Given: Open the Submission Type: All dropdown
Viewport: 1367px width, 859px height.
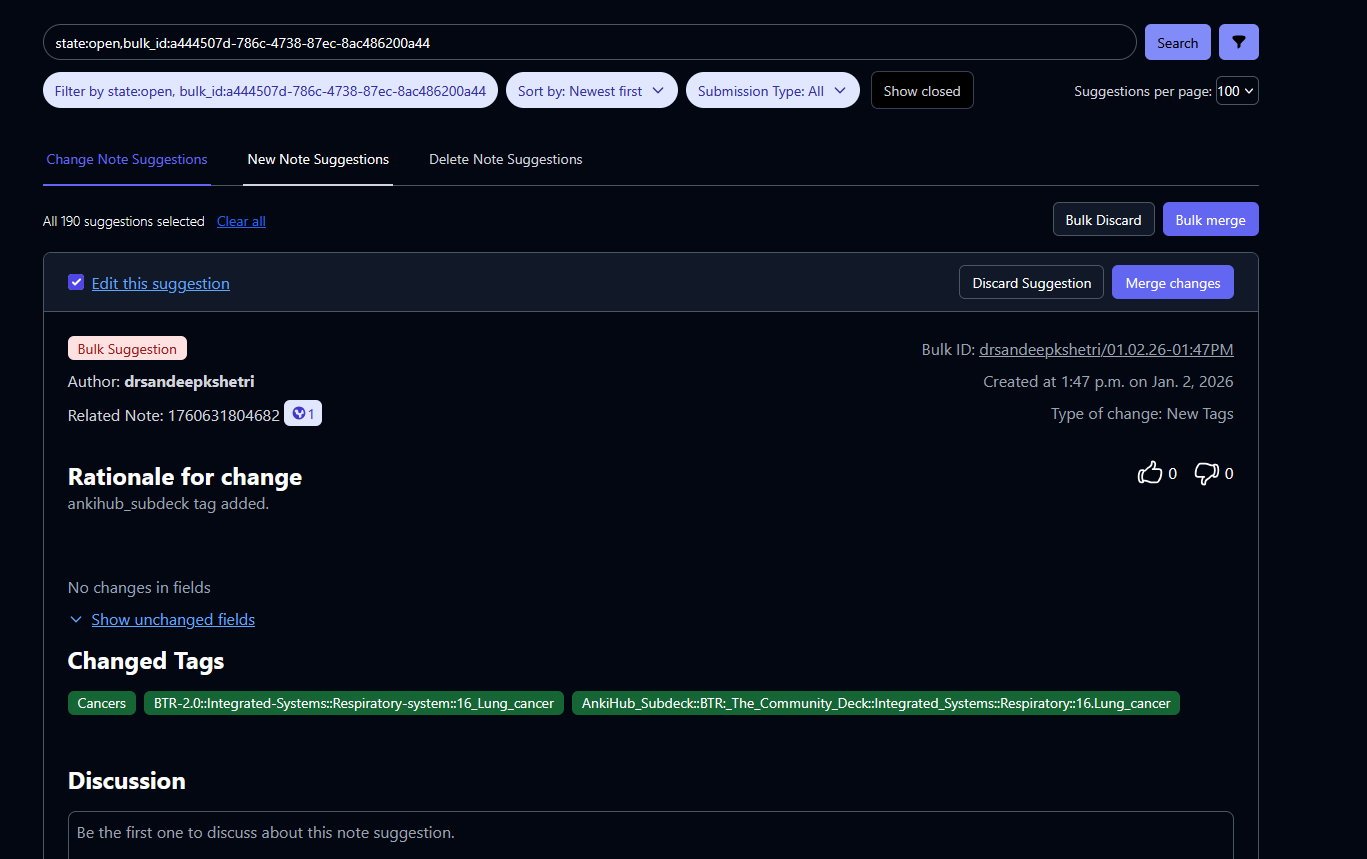Looking at the screenshot, I should pos(771,91).
